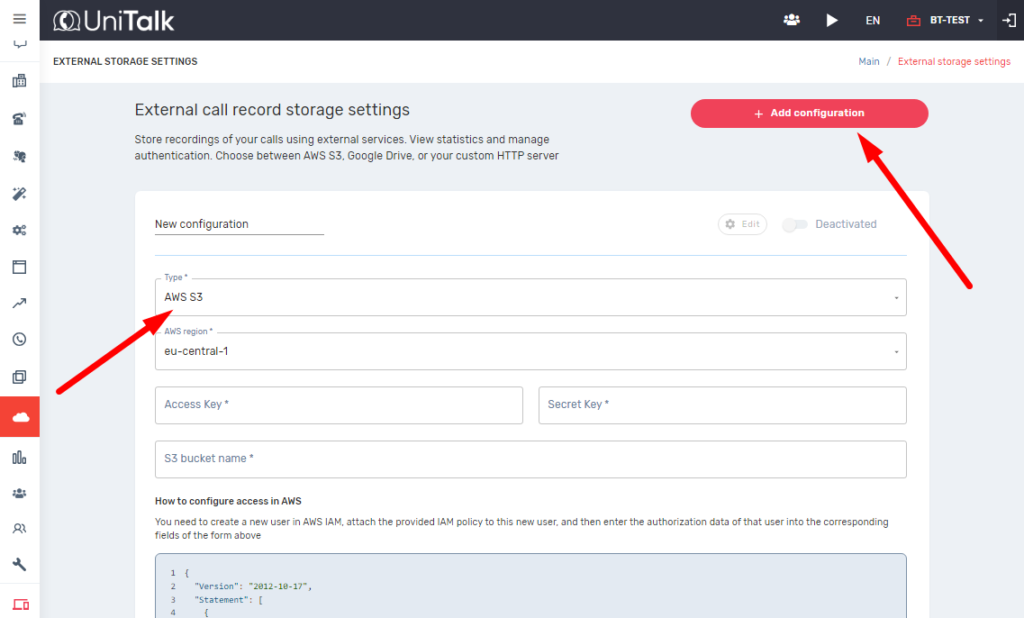Switch language via the EN menu item

[x=872, y=20]
